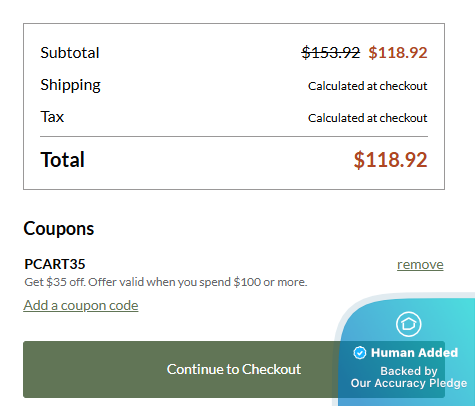
Task: Select the PCART35 coupon code text
Action: (55, 264)
